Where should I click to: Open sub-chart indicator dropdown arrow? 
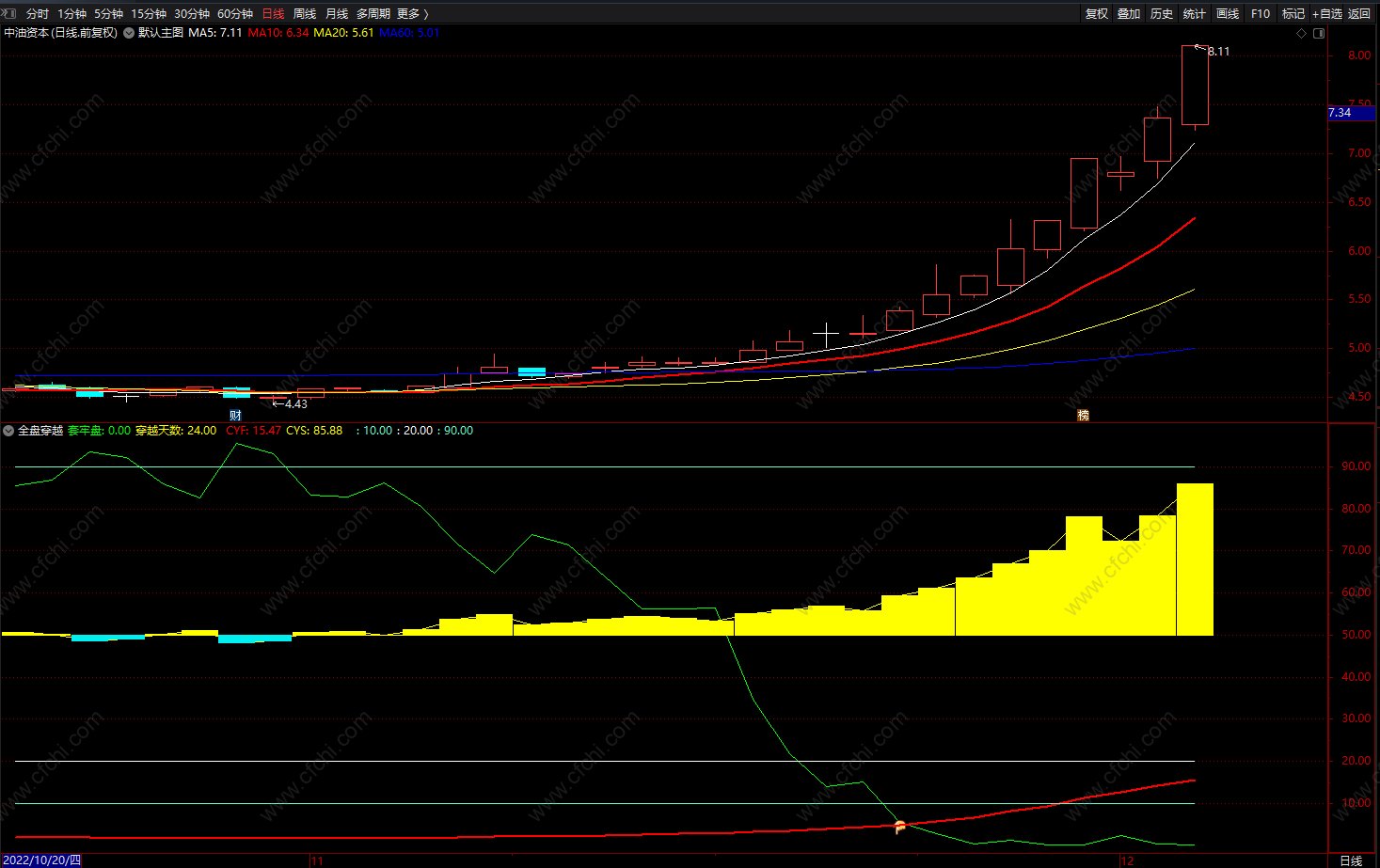(8, 431)
